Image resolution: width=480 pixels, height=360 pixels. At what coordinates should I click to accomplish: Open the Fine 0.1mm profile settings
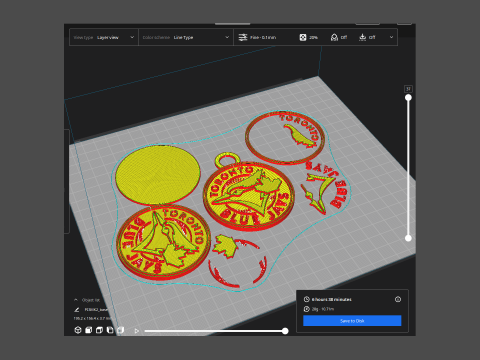(x=257, y=37)
